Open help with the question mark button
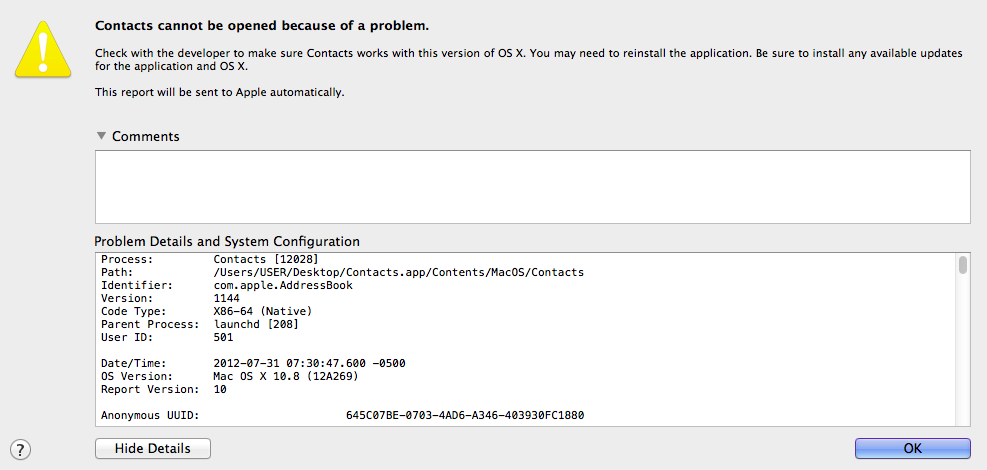This screenshot has height=470, width=987. coord(21,449)
